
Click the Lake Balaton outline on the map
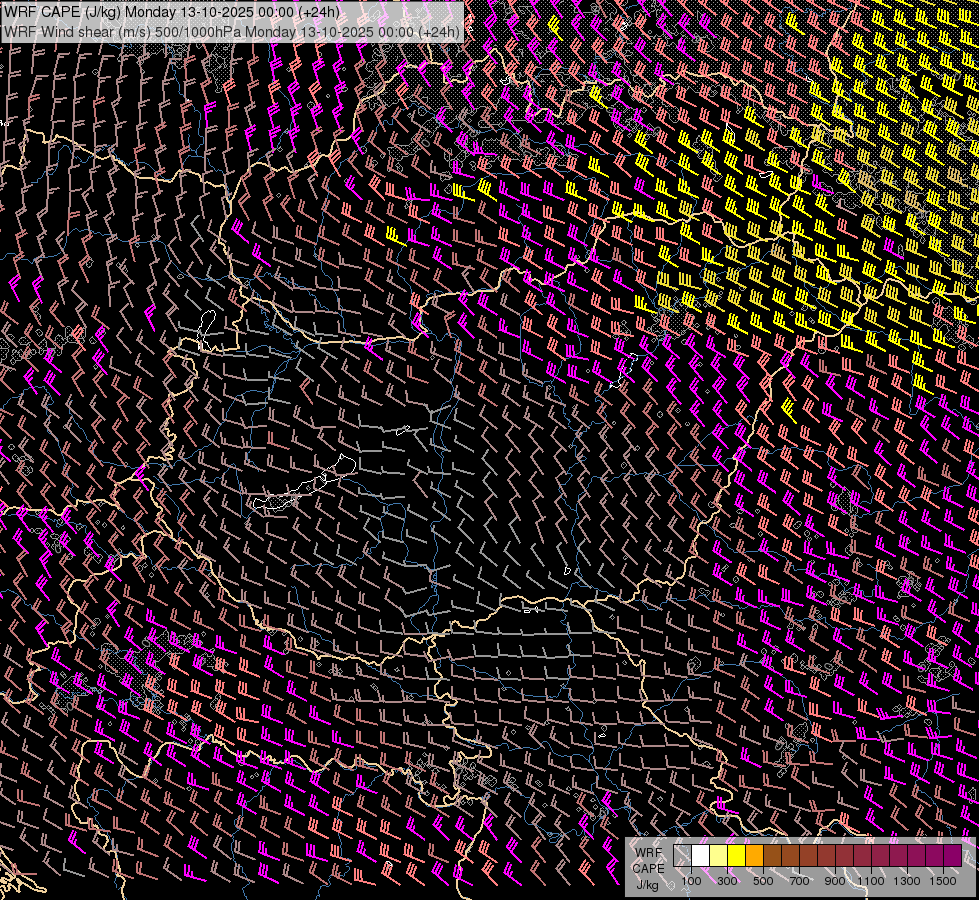pyautogui.click(x=305, y=487)
